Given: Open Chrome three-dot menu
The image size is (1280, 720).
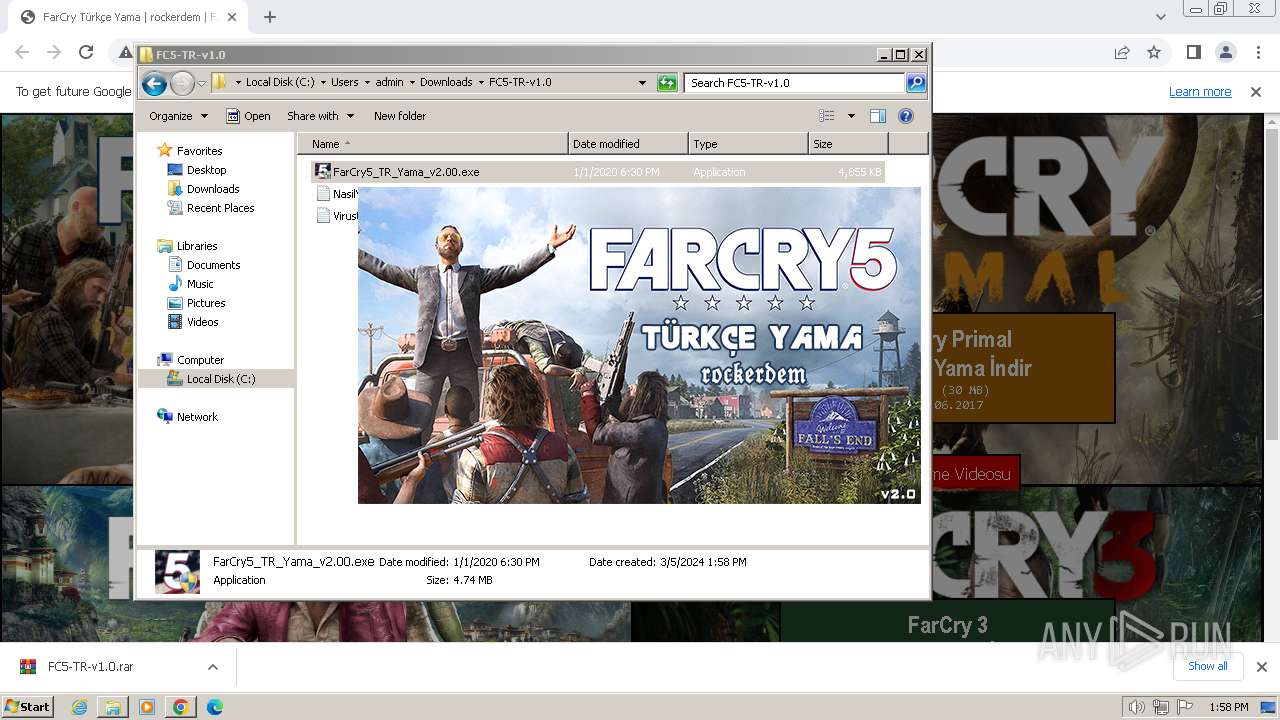Looking at the screenshot, I should click(x=1257, y=53).
